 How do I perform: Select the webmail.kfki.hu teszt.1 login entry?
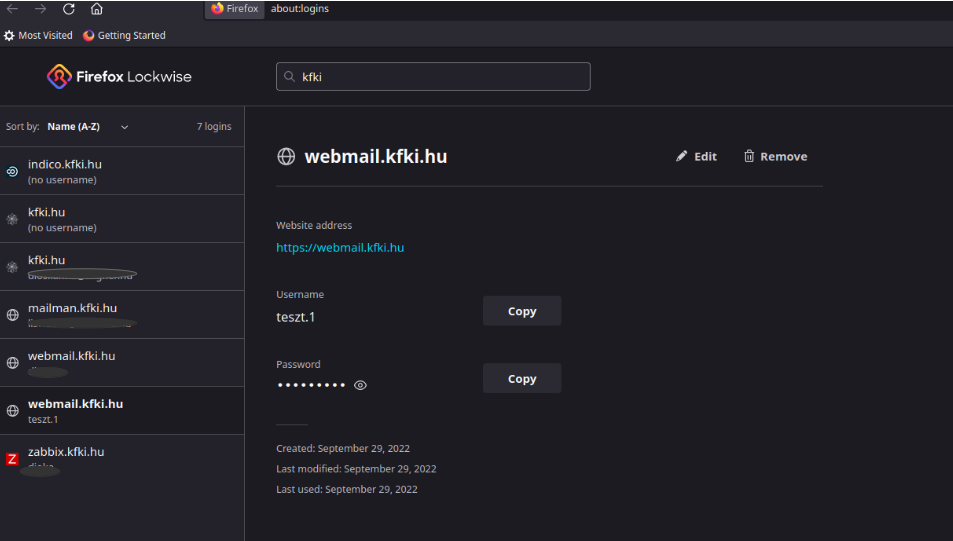pyautogui.click(x=122, y=410)
